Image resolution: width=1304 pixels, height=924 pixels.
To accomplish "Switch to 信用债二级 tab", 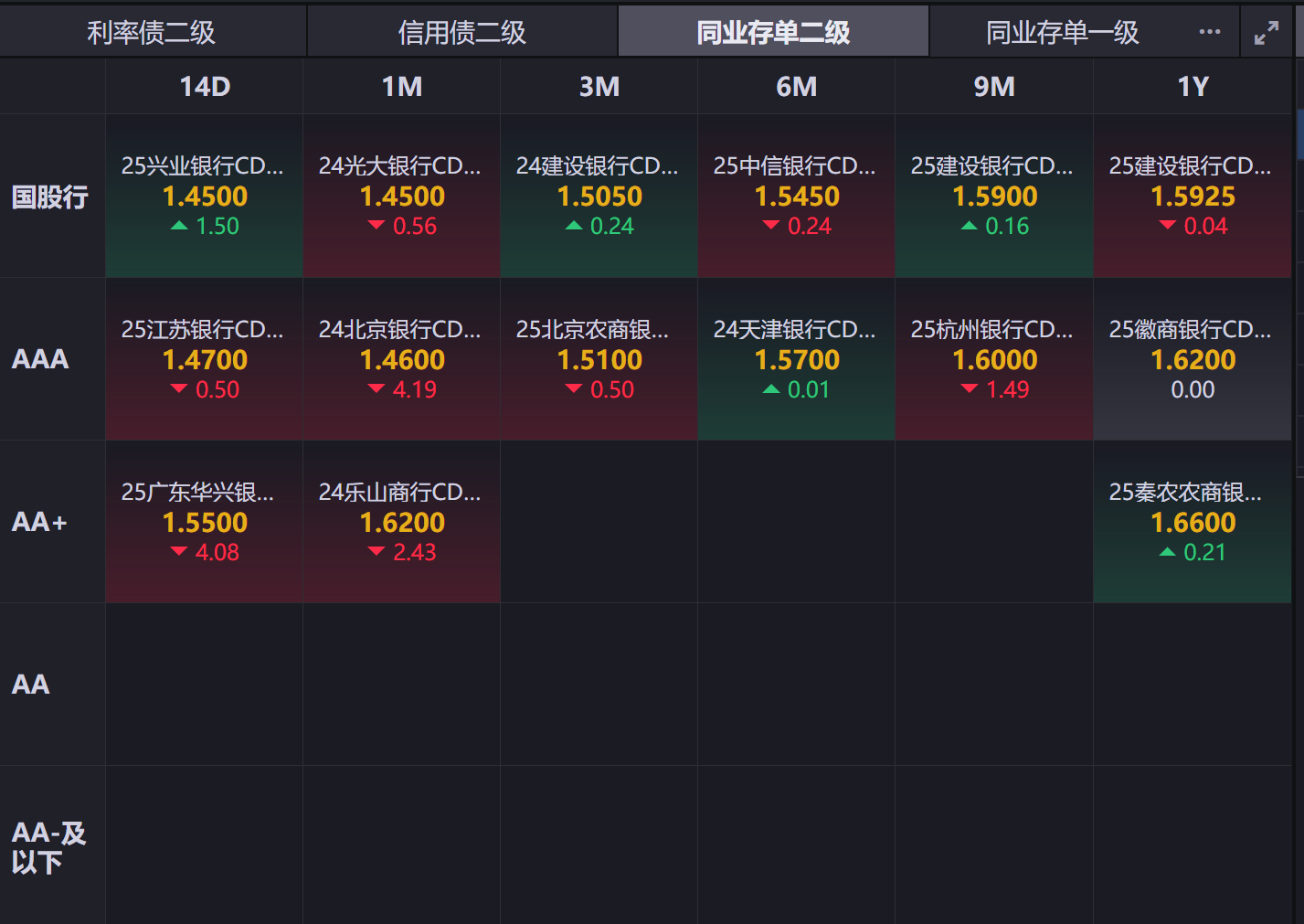I will tap(462, 33).
